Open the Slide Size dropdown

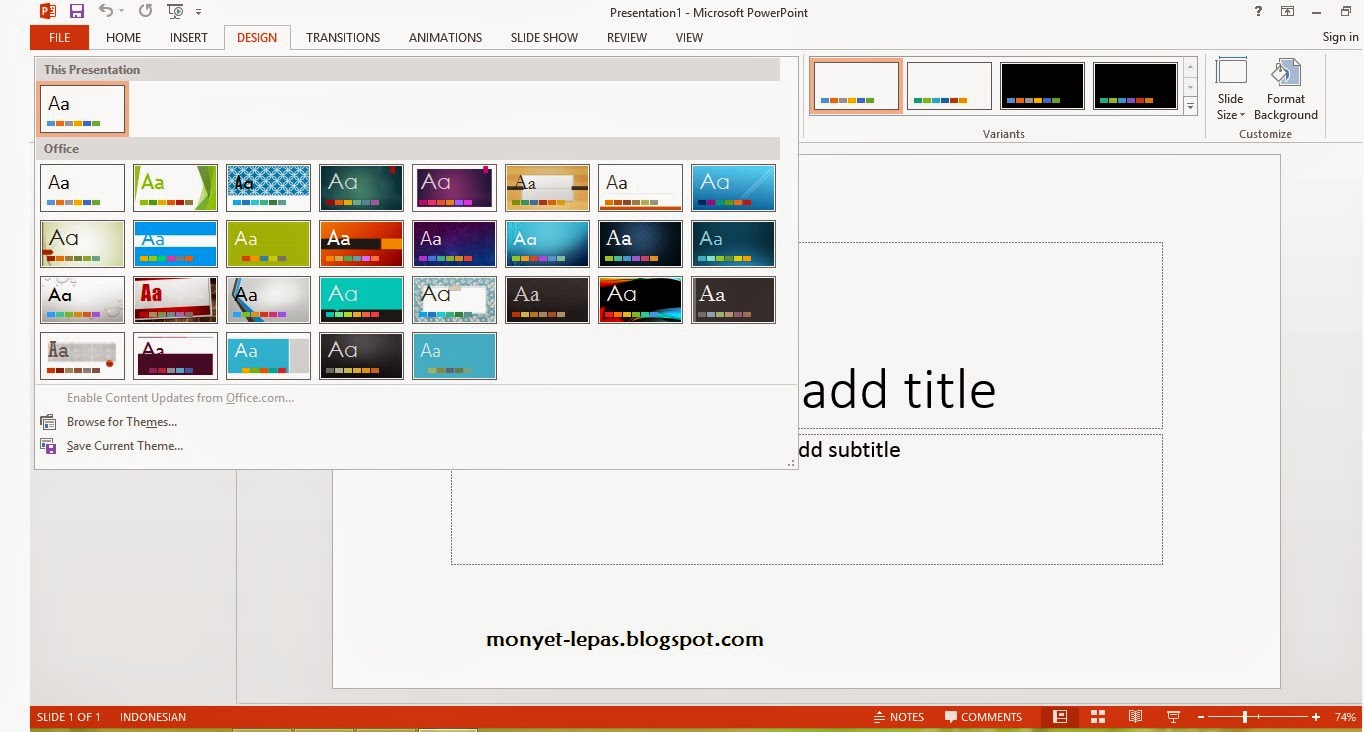1231,90
